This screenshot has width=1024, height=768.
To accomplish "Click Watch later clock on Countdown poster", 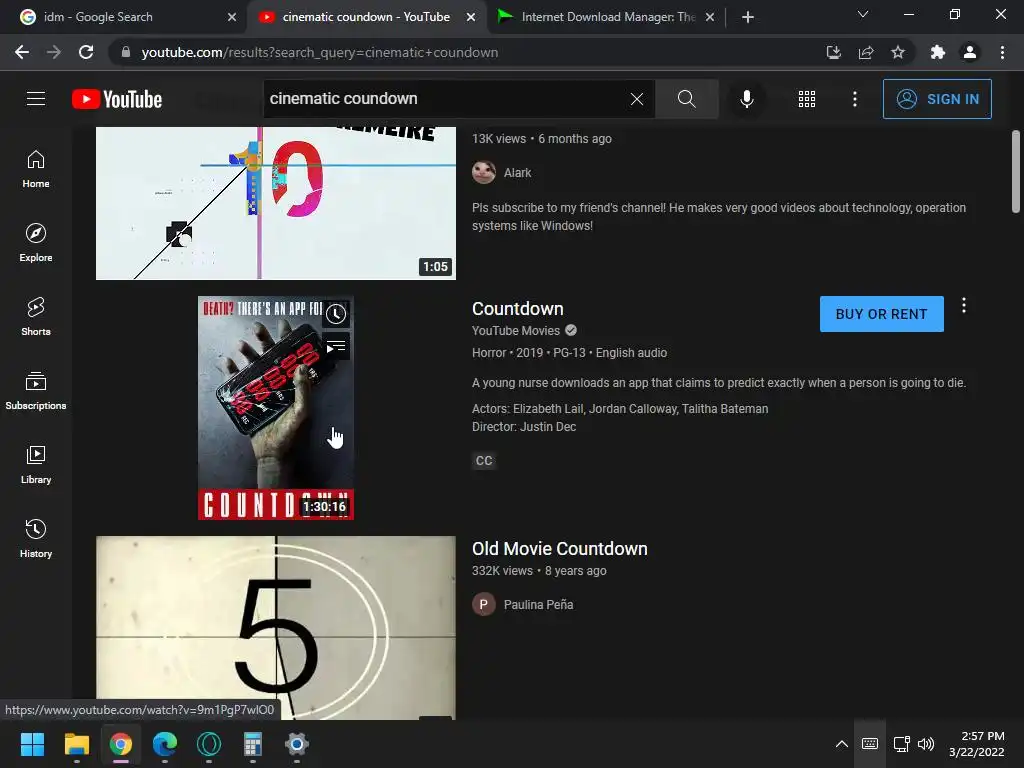I will pos(336,314).
